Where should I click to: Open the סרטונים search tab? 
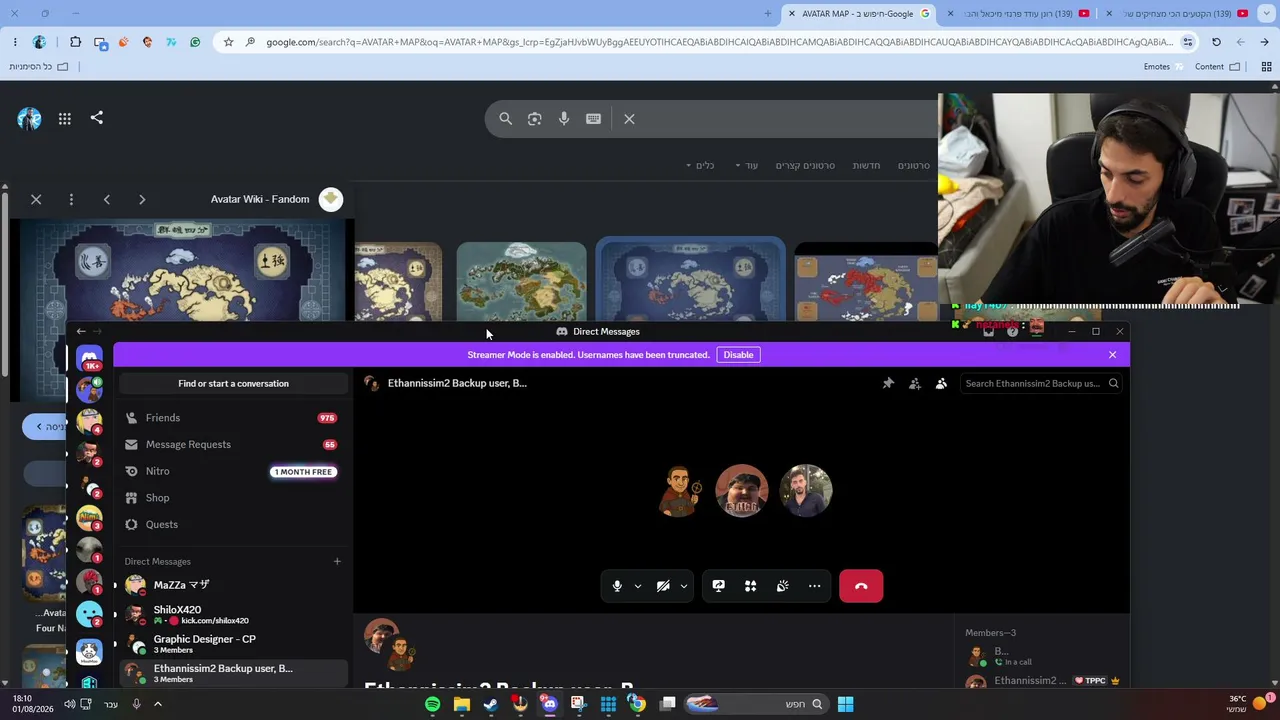(x=914, y=166)
